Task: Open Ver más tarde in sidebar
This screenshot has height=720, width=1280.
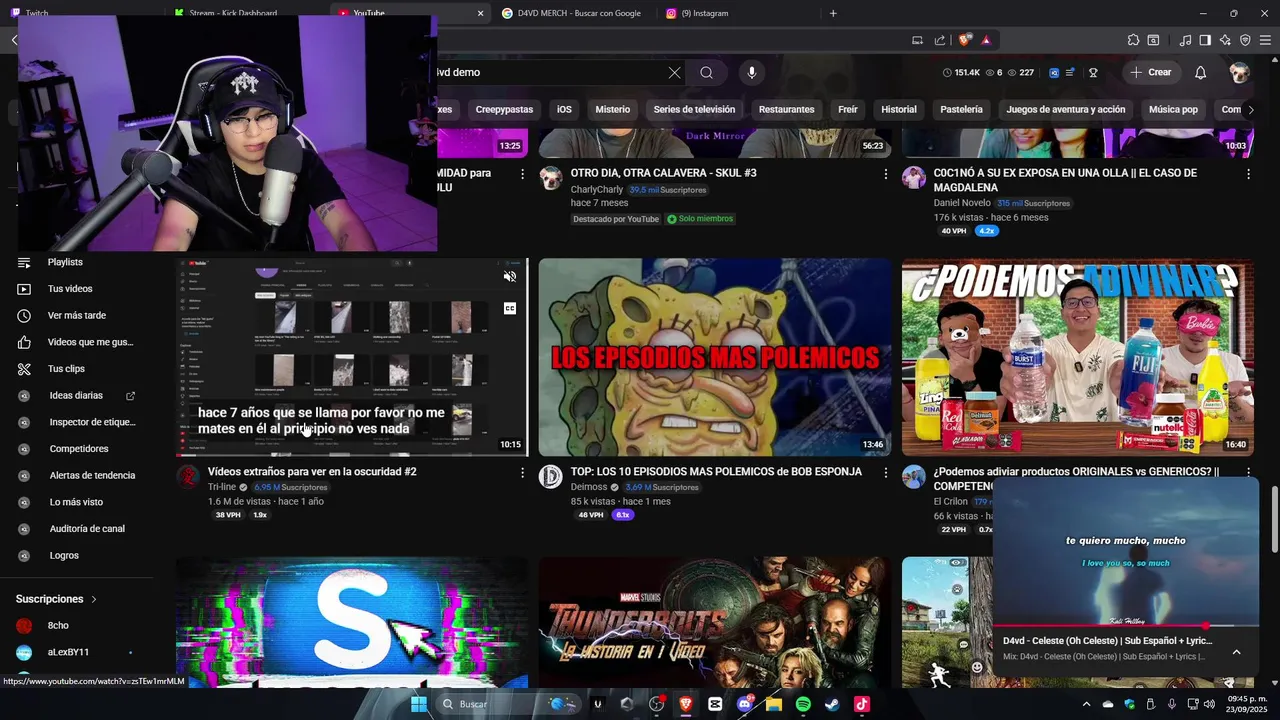Action: [x=80, y=315]
